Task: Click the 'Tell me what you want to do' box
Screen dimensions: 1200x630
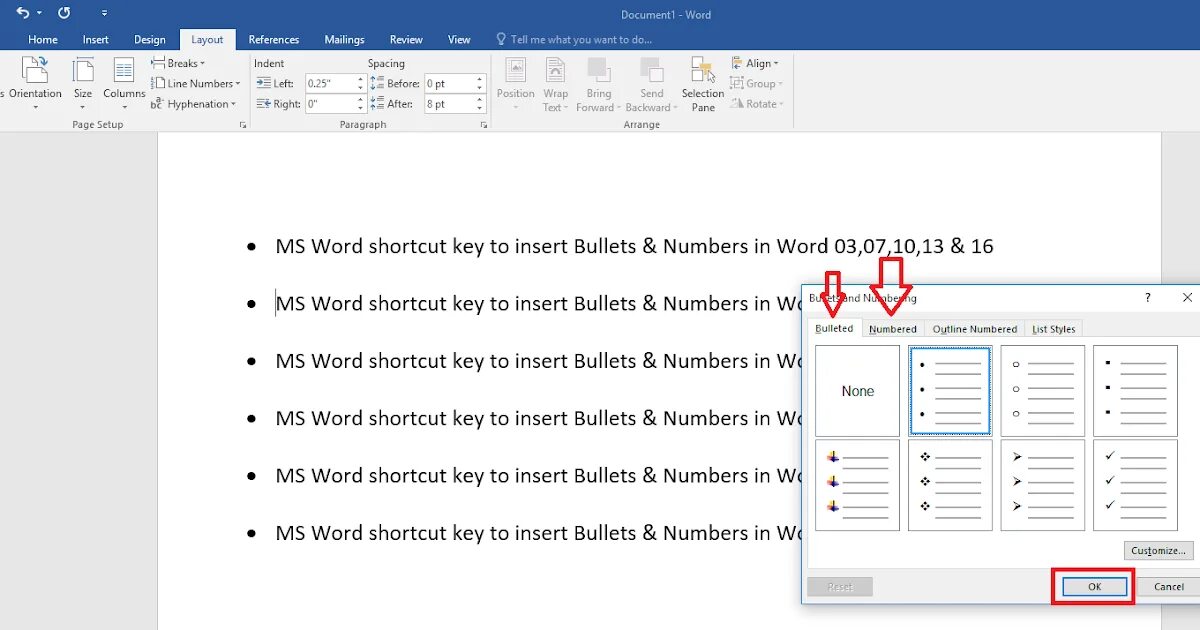Action: (x=574, y=40)
